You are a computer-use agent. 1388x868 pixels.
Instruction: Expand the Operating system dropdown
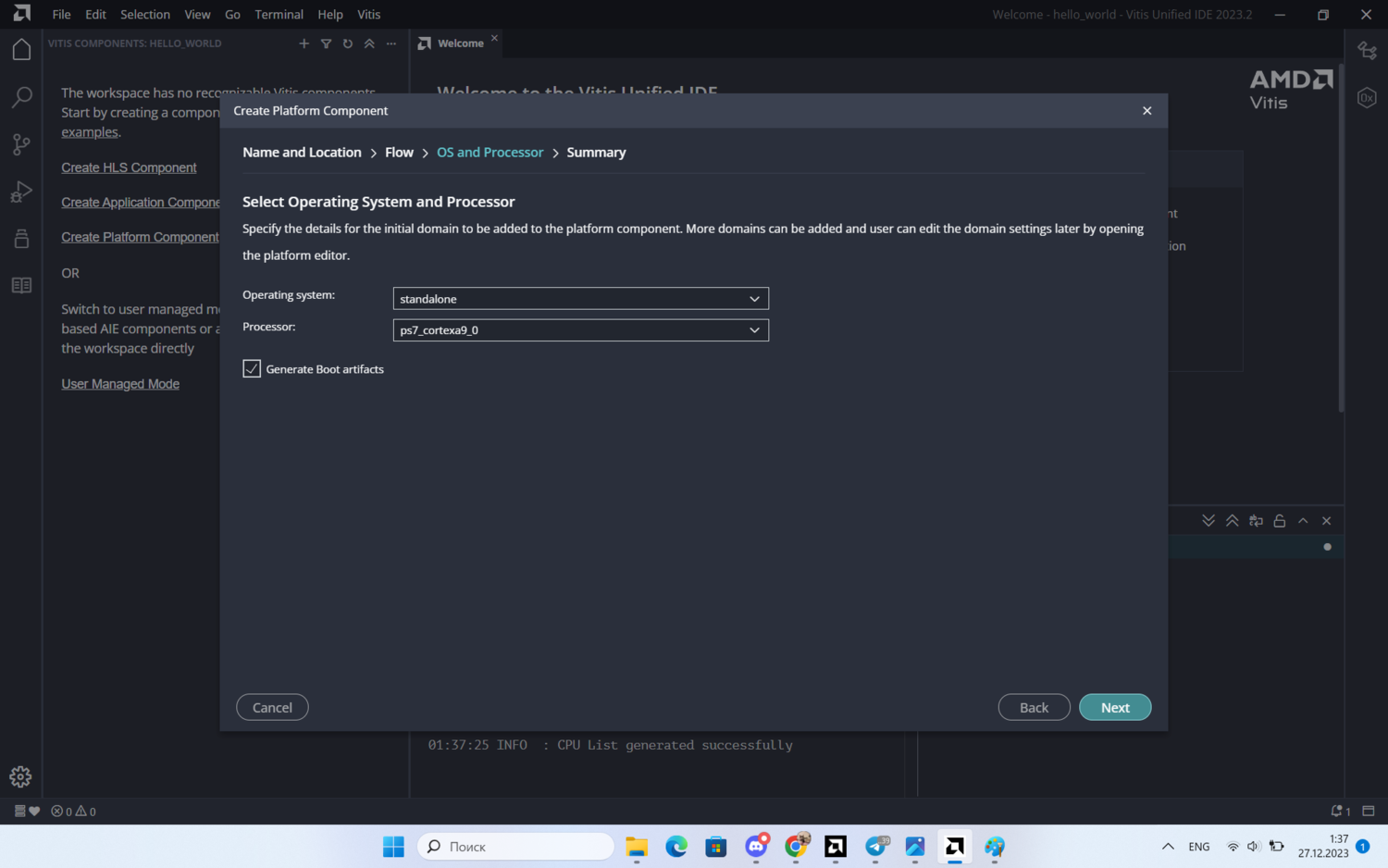point(580,299)
